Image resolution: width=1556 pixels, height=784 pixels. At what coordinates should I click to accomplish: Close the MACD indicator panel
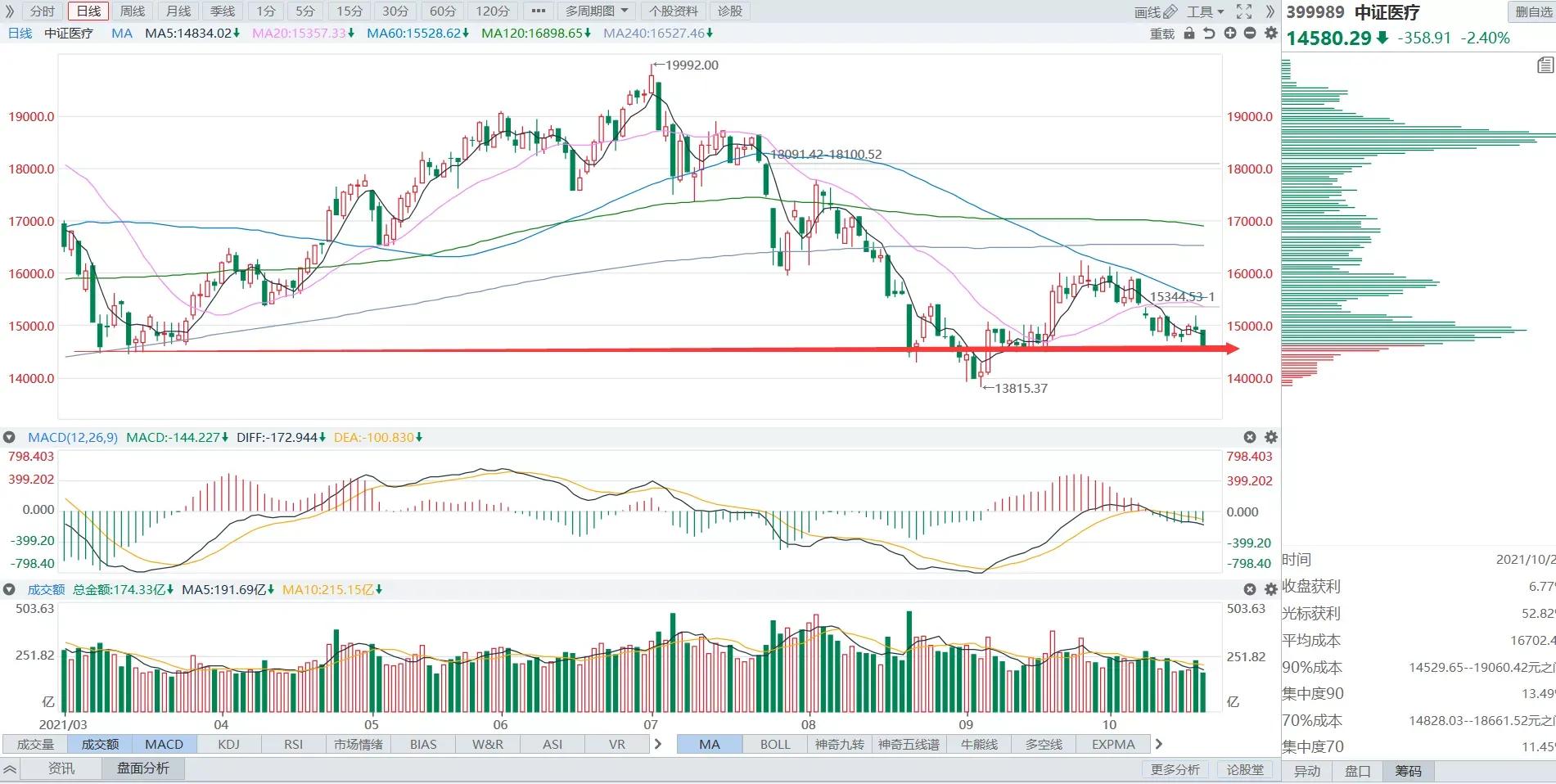pos(1250,437)
